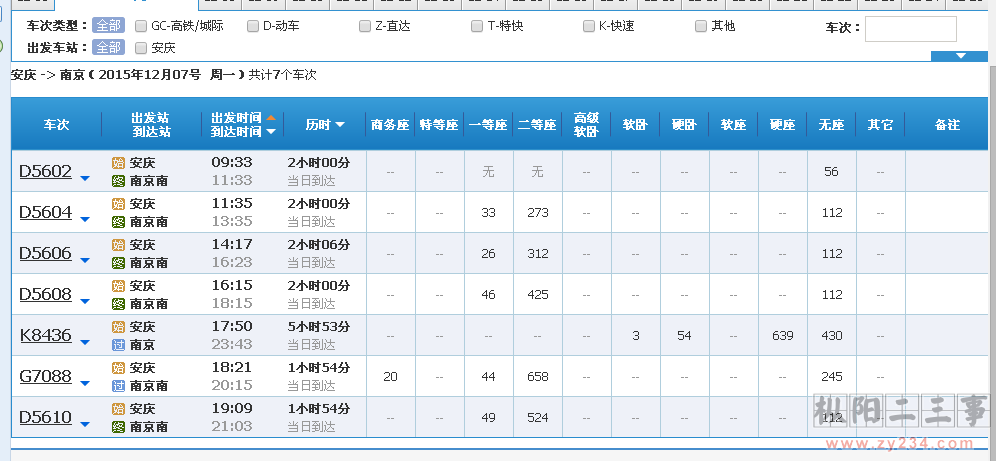Select 硬座 count 639 for K8436
The height and width of the screenshot is (461, 996).
click(x=783, y=335)
